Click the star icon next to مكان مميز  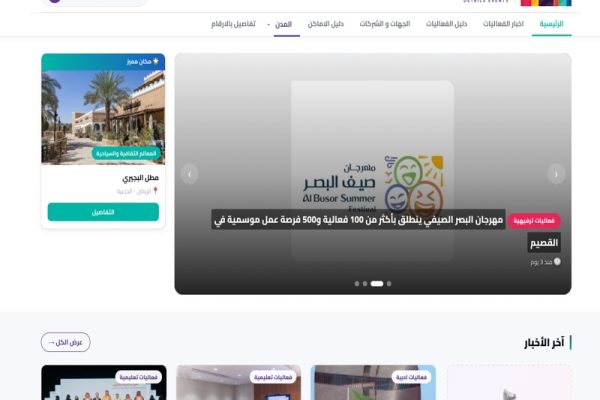[x=156, y=61]
